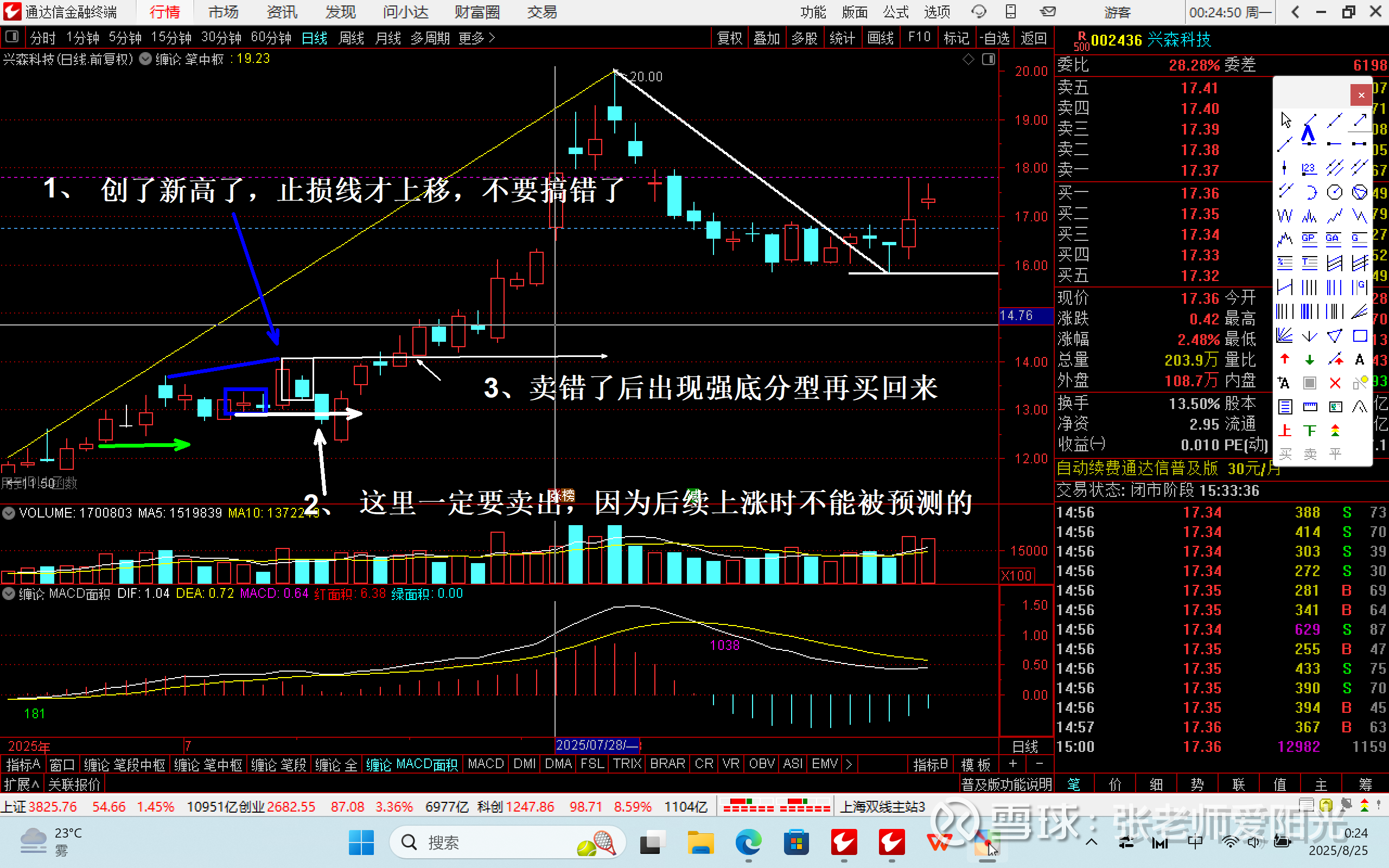Click the refresh cycle icon in title bar
Image resolution: width=1389 pixels, height=868 pixels.
tap(978, 11)
